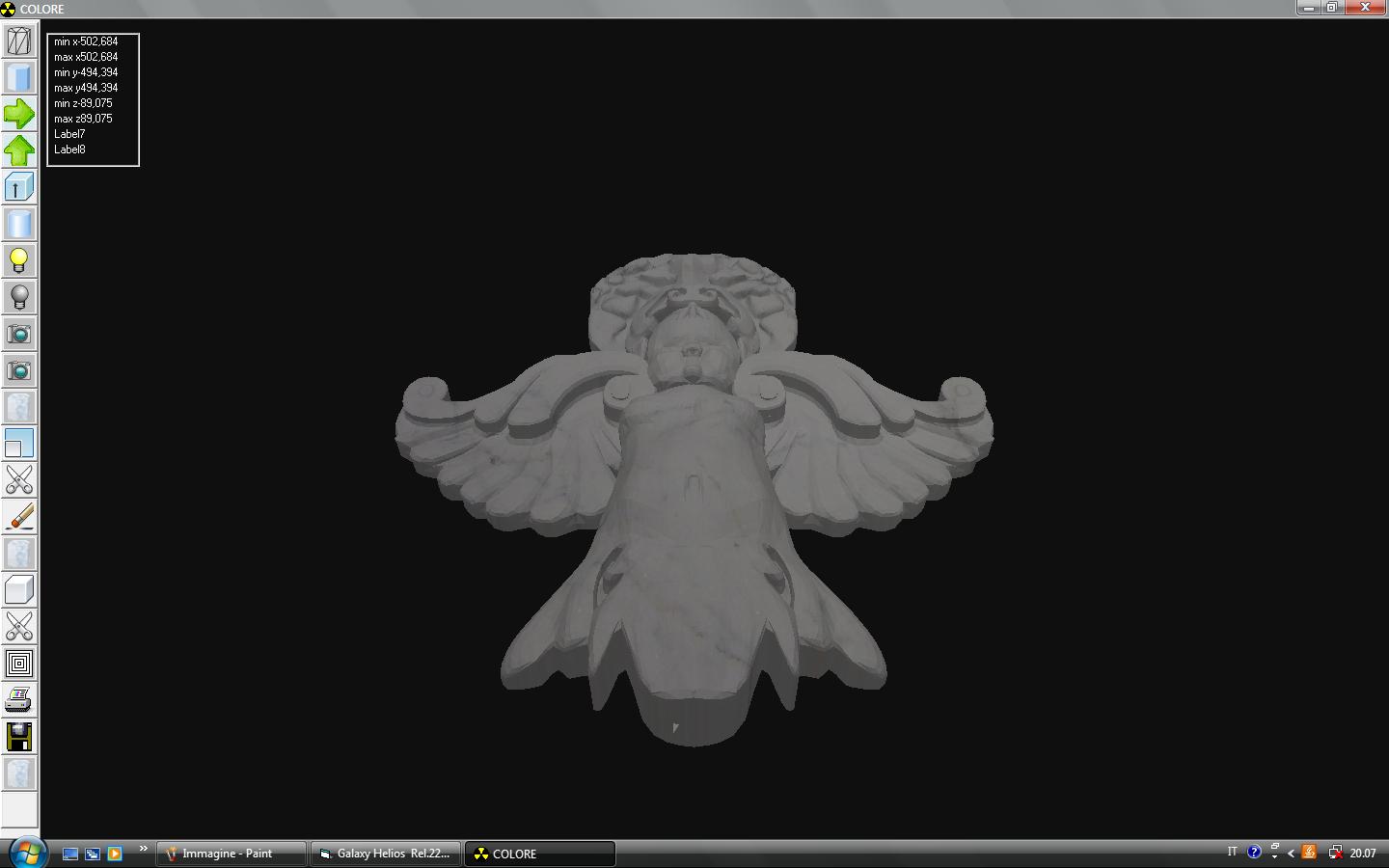Click the solid white cube icon
The width and height of the screenshot is (1389, 868).
[x=19, y=590]
